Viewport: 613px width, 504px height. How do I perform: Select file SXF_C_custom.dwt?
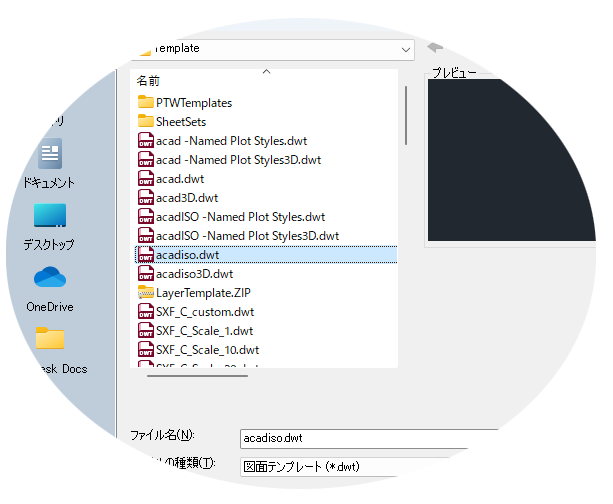tap(205, 312)
